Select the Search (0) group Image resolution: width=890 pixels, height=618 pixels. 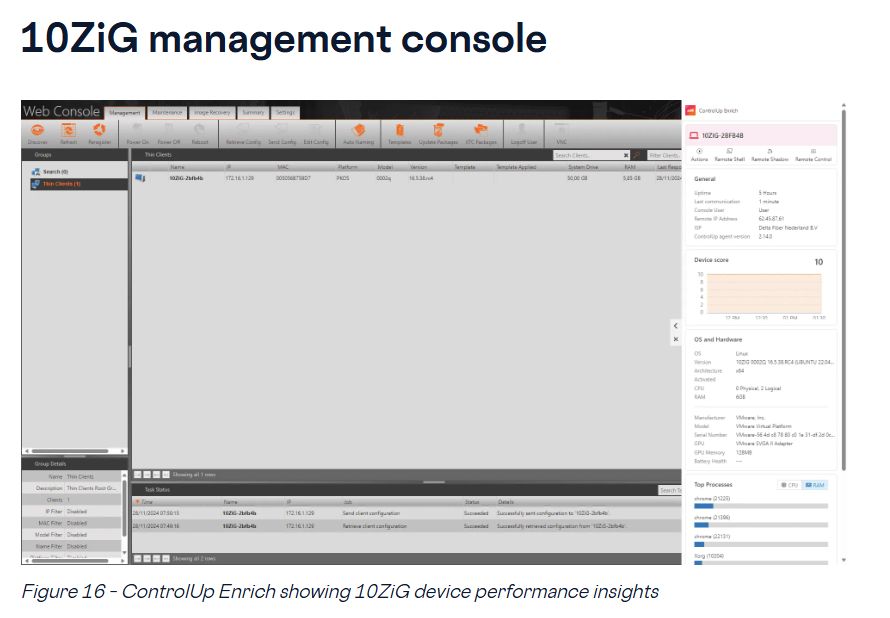tap(55, 171)
